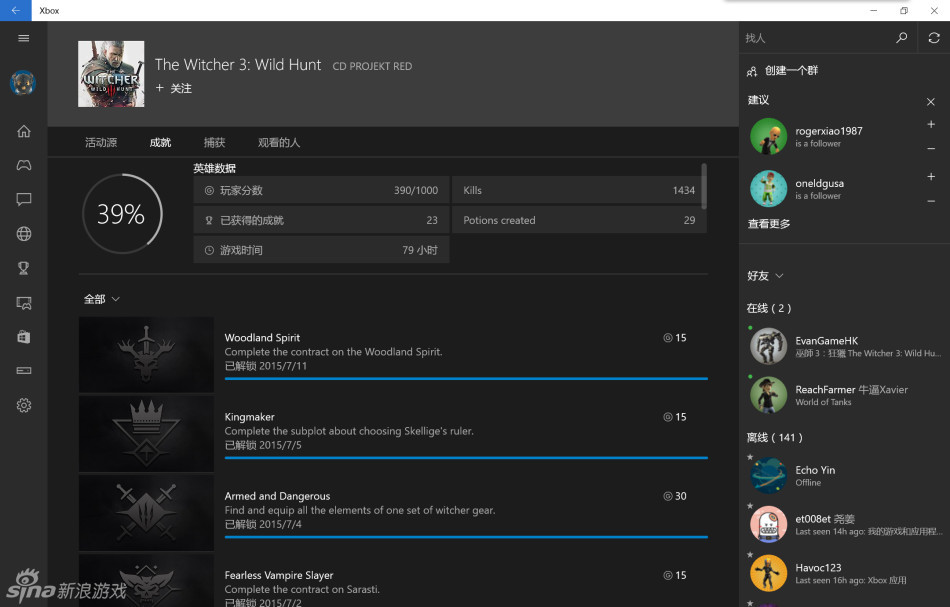Screen dimensions: 950x607
Task: Open Messages in the left sidebar
Action: pos(24,200)
